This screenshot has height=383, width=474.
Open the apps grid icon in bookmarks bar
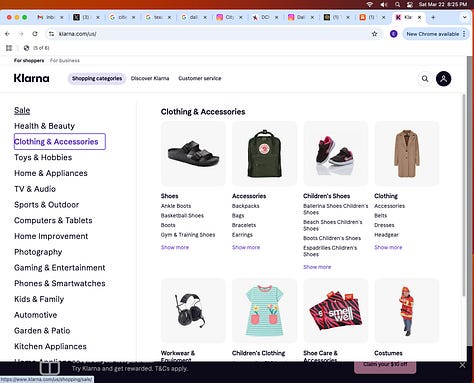[x=9, y=48]
